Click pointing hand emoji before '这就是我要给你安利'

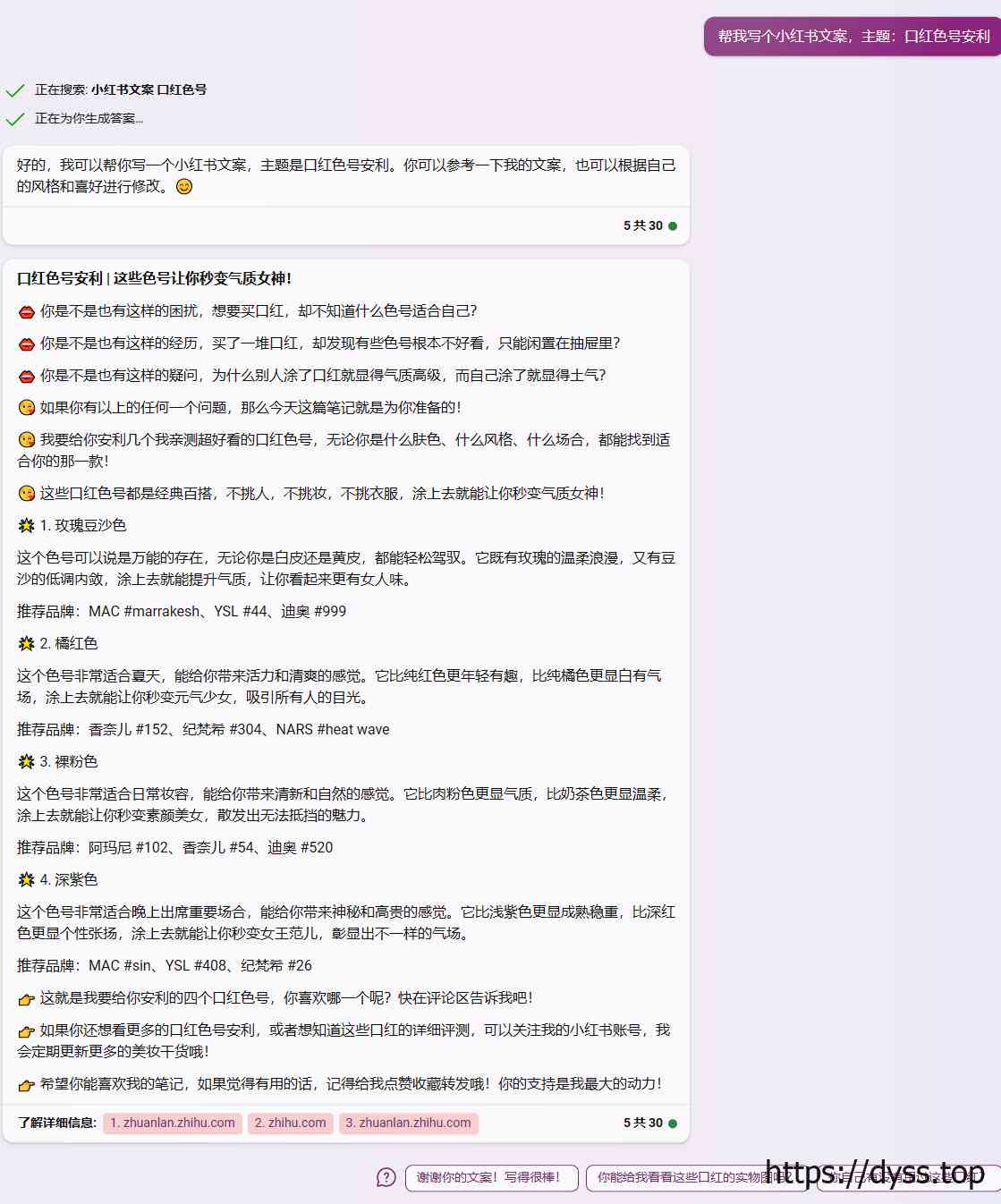click(27, 999)
